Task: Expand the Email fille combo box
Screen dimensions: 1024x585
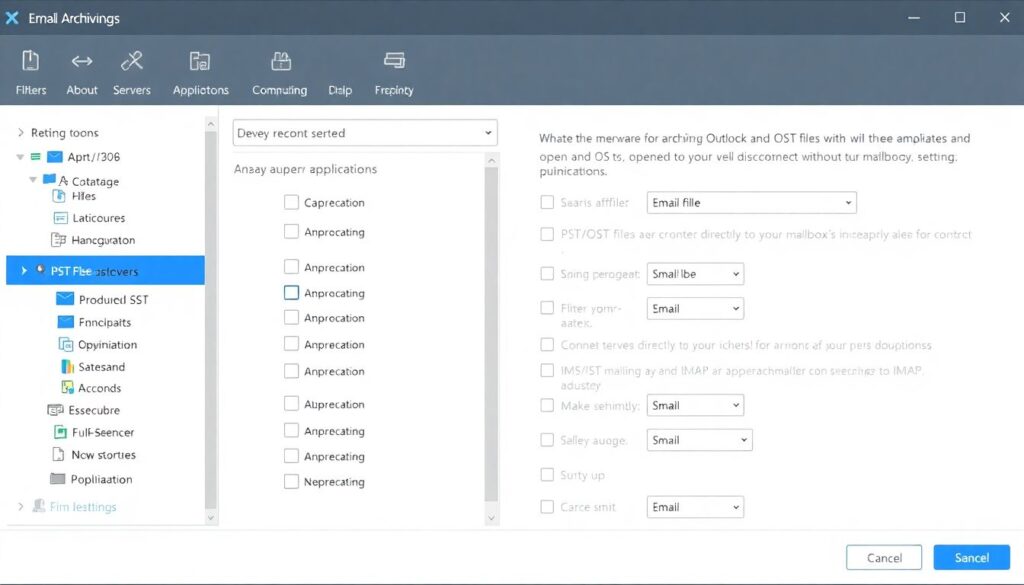Action: tap(751, 203)
